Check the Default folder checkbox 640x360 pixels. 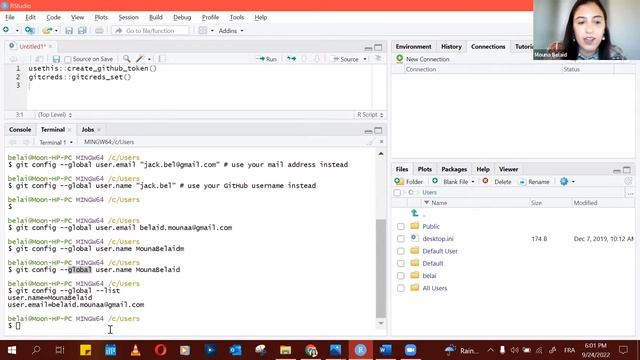tap(401, 263)
